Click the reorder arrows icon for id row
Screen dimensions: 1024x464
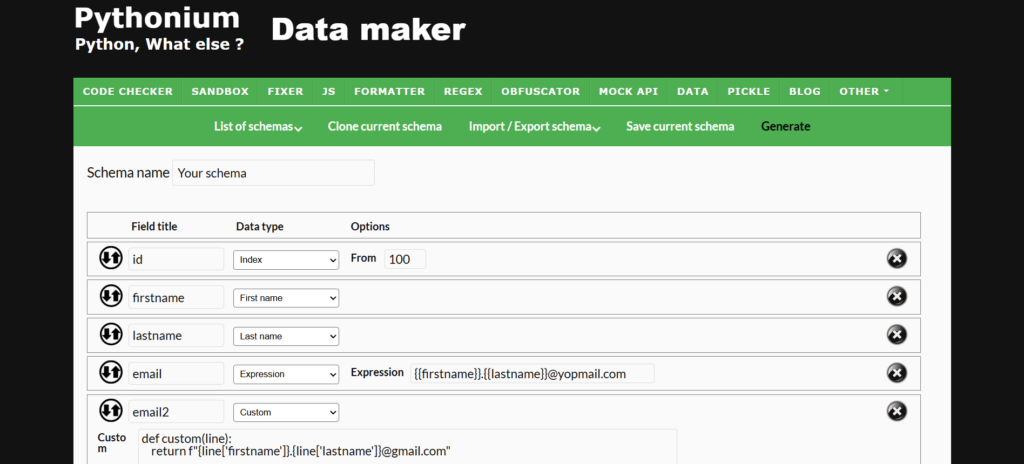pos(110,257)
